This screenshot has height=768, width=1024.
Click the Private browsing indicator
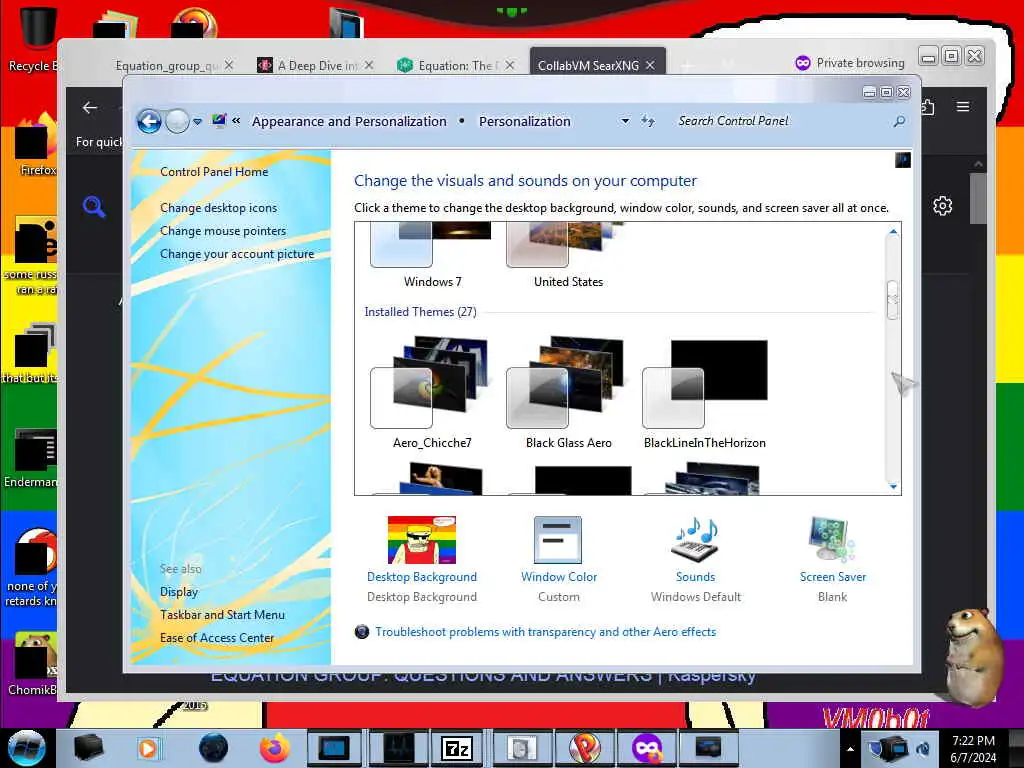pyautogui.click(x=850, y=63)
